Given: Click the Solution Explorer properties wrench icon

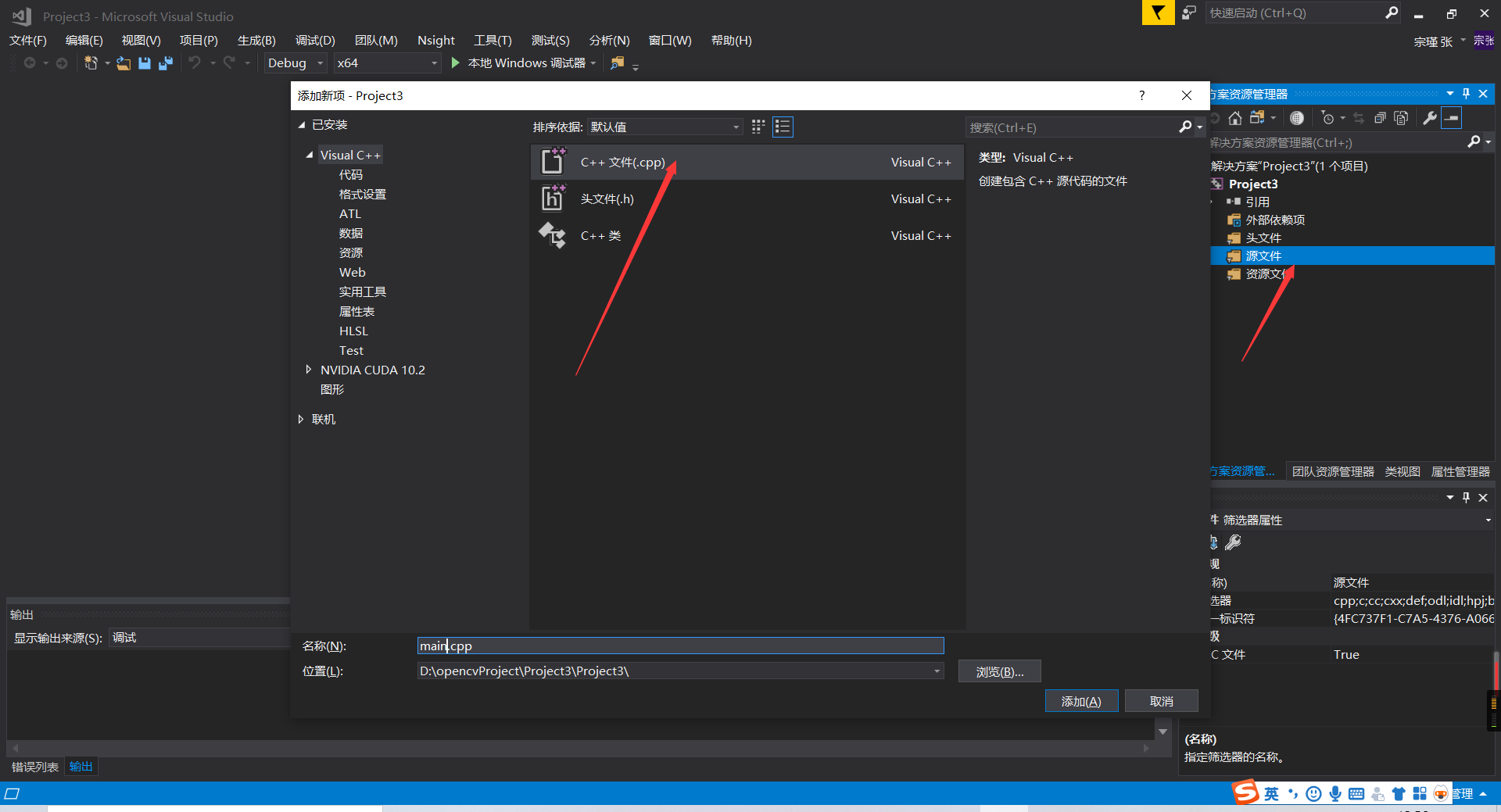Looking at the screenshot, I should click(1430, 118).
